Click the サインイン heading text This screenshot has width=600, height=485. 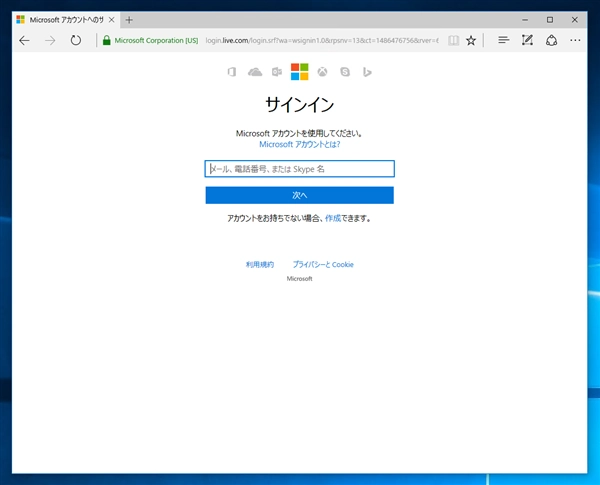(x=300, y=105)
